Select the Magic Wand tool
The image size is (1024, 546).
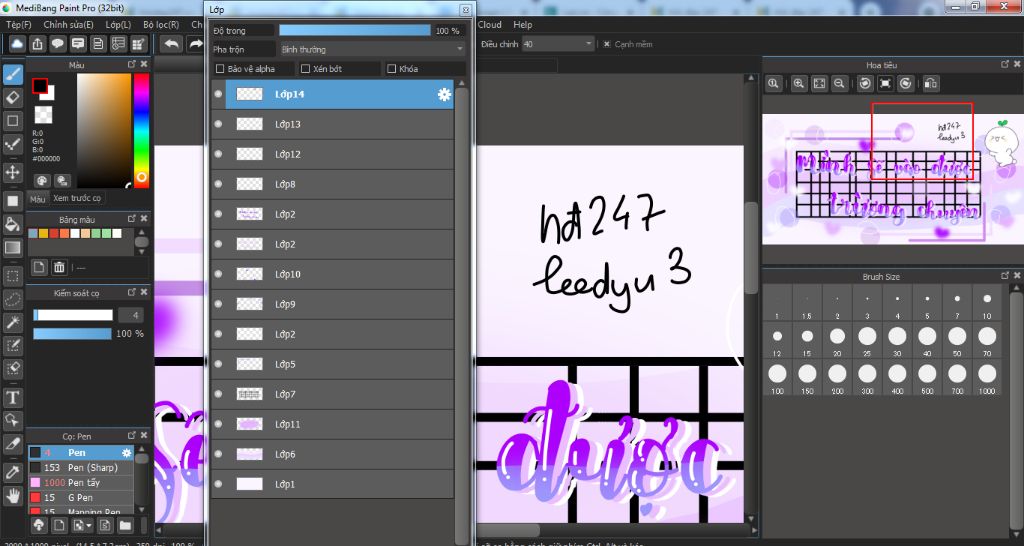tap(12, 321)
